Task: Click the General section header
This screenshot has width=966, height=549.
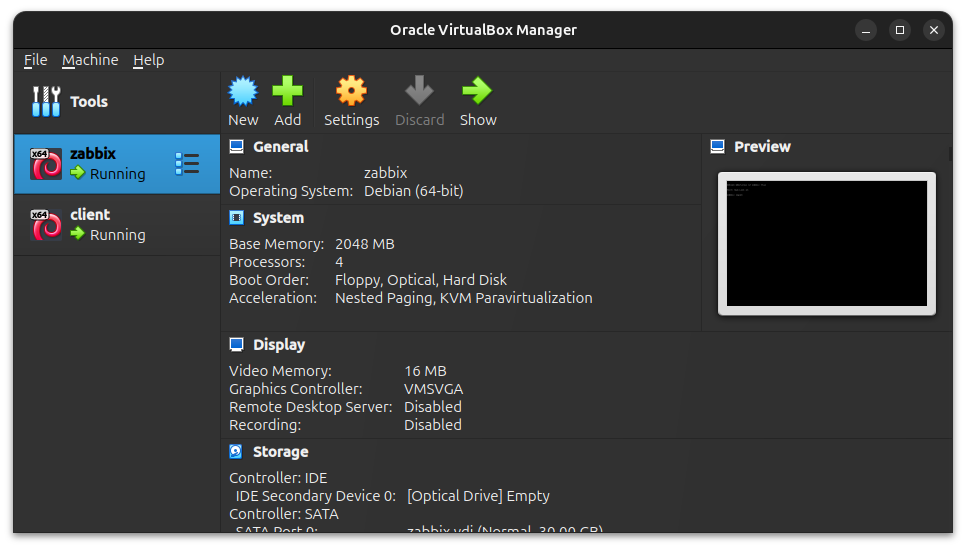Action: pyautogui.click(x=280, y=147)
